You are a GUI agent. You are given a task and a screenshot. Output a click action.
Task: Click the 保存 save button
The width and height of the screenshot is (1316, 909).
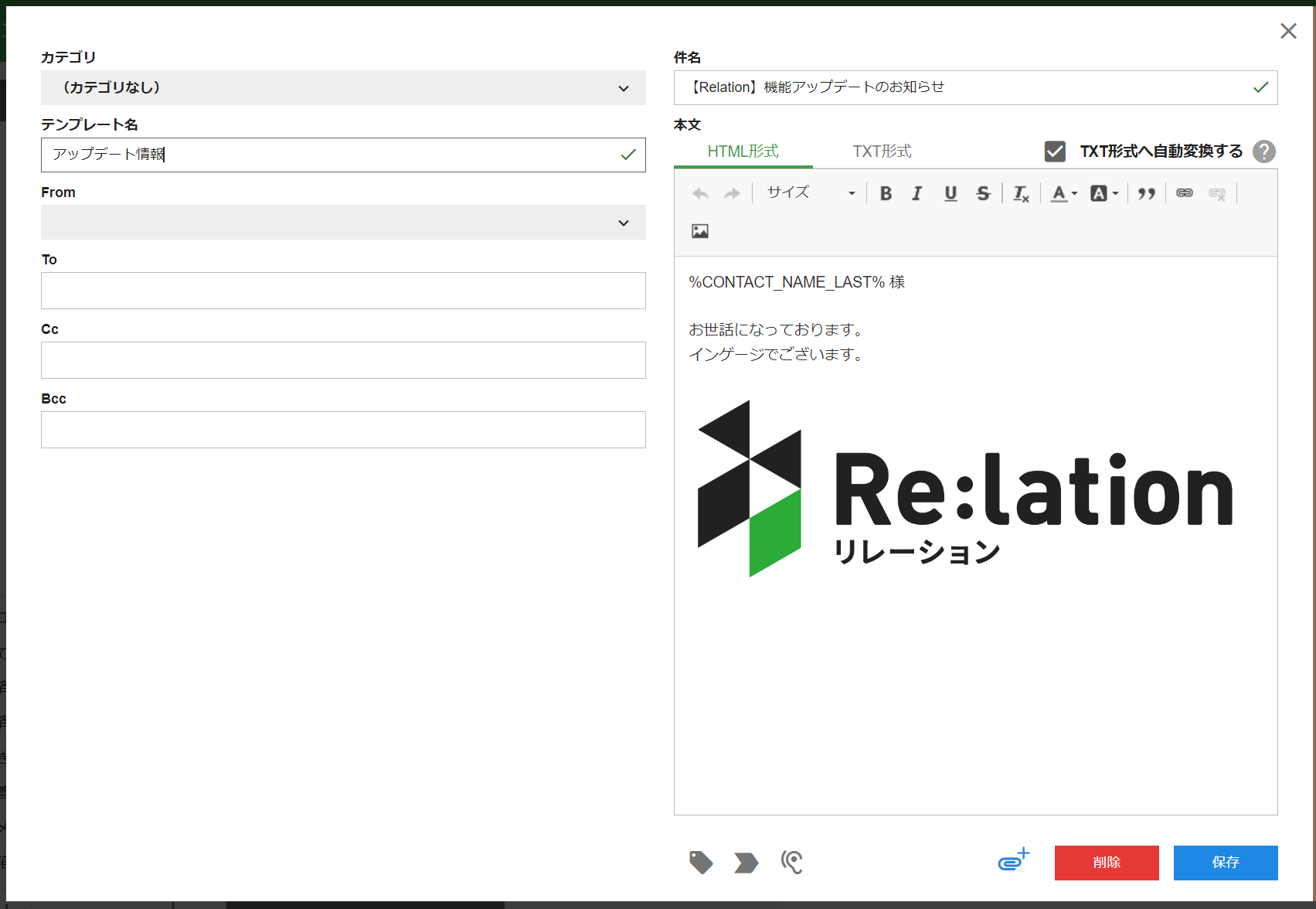1226,863
